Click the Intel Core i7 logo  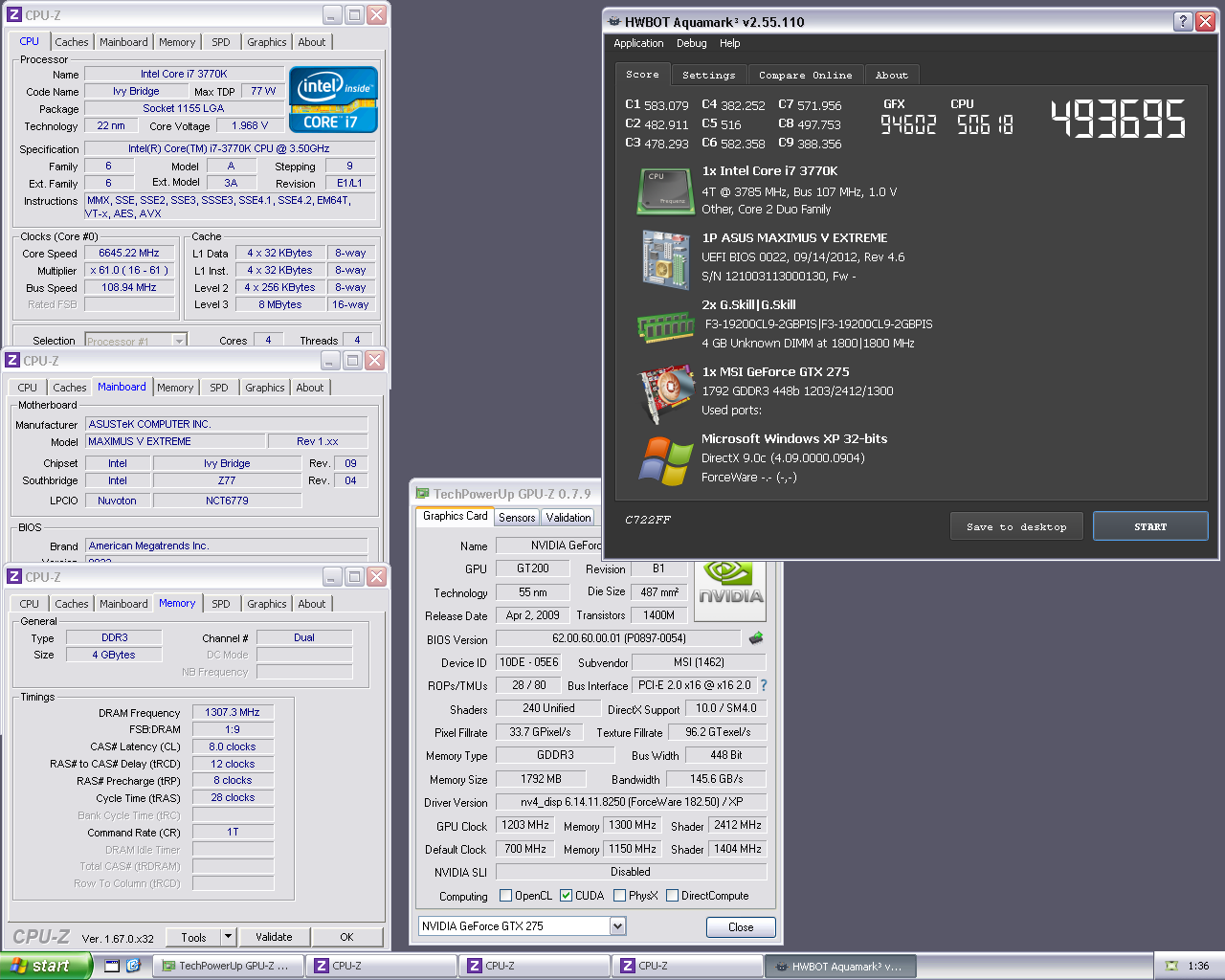click(x=333, y=100)
